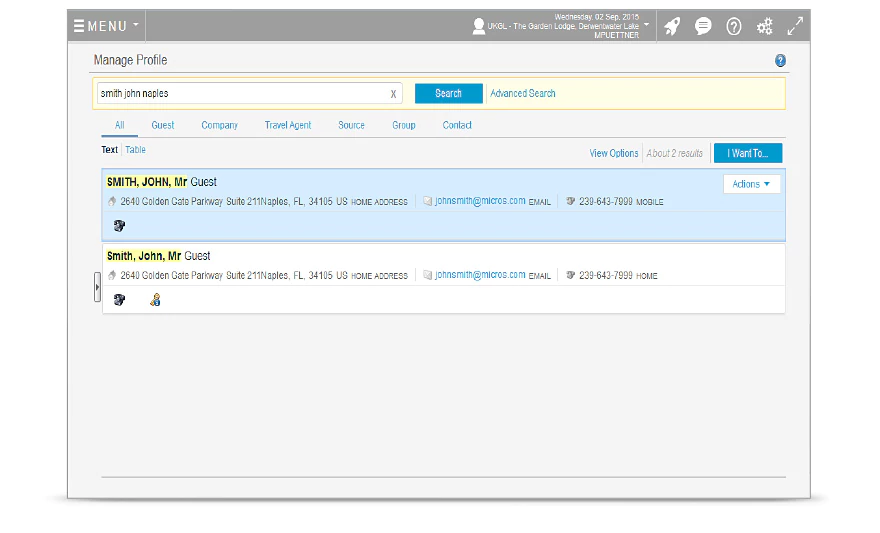Switch to Table view

(136, 150)
